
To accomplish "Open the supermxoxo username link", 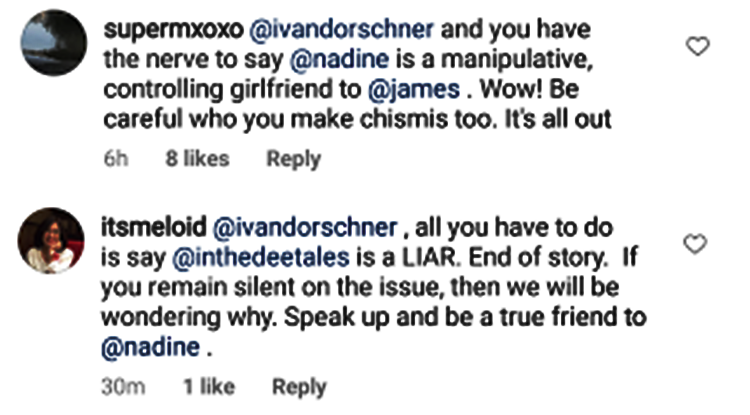I will (x=165, y=30).
